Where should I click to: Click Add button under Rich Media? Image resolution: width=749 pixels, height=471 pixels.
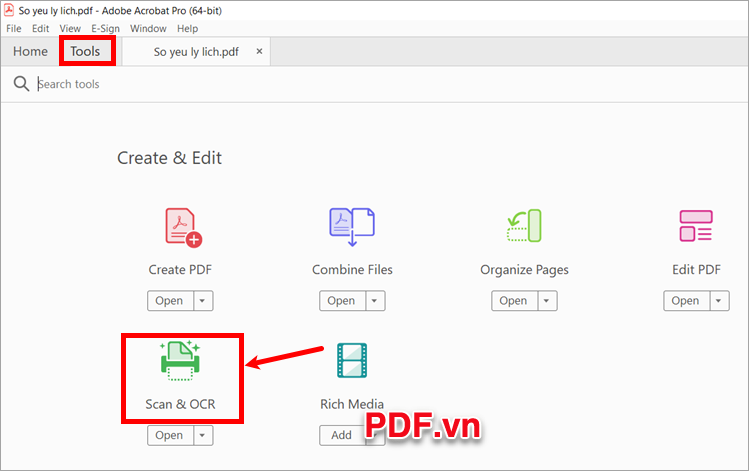click(x=341, y=435)
